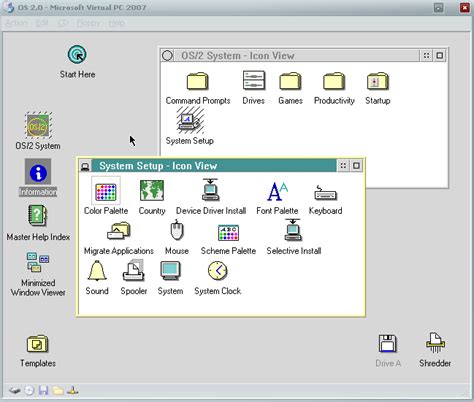Select the Drives icon in OS/2 System
Screen dimensions: 474x402
(254, 80)
